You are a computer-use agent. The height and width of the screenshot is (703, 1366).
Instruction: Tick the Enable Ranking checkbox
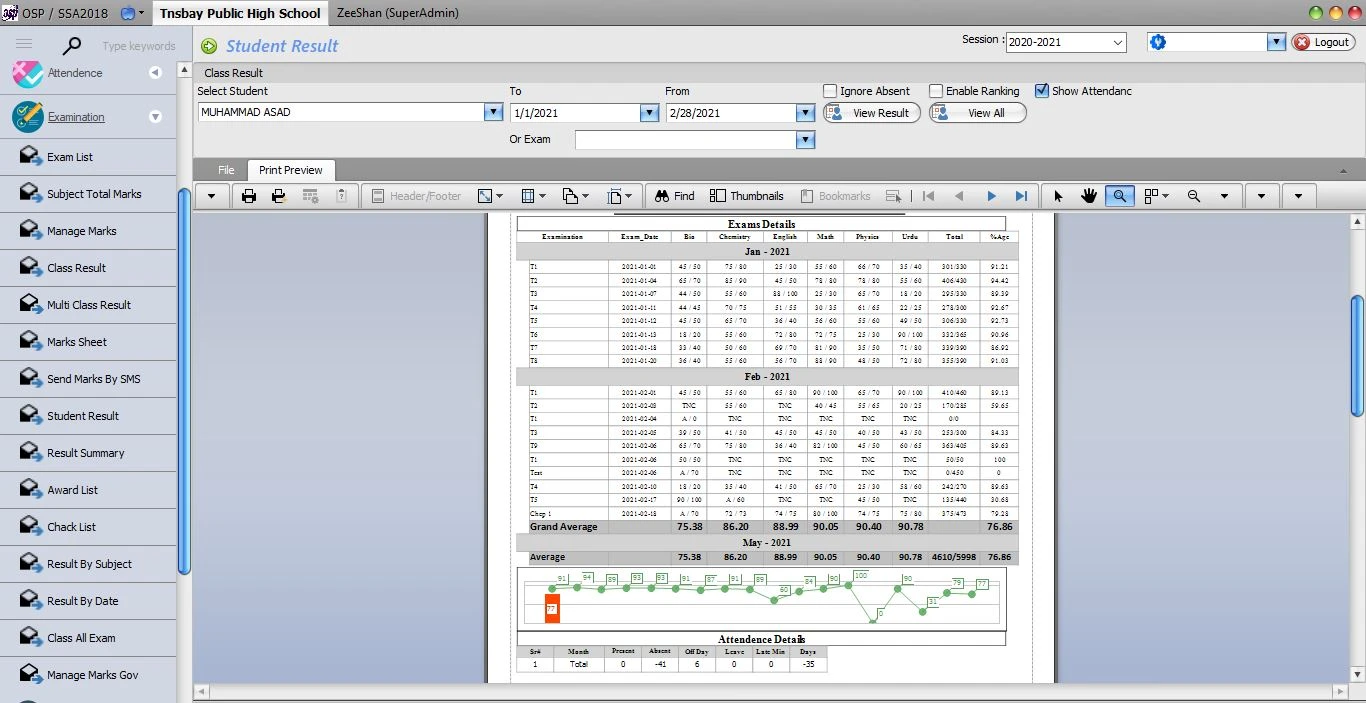point(936,91)
